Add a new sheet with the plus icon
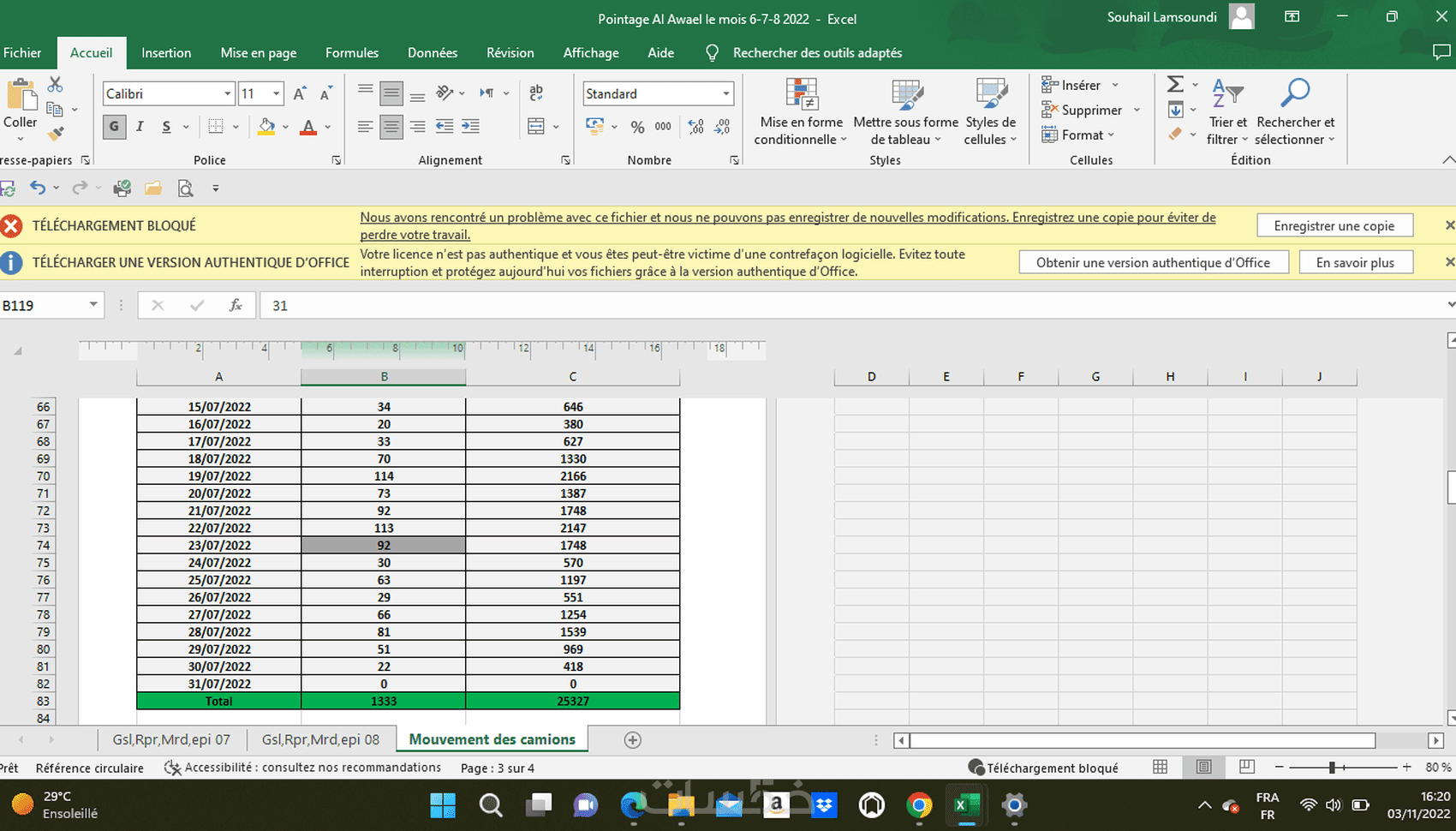This screenshot has height=831, width=1456. [633, 740]
